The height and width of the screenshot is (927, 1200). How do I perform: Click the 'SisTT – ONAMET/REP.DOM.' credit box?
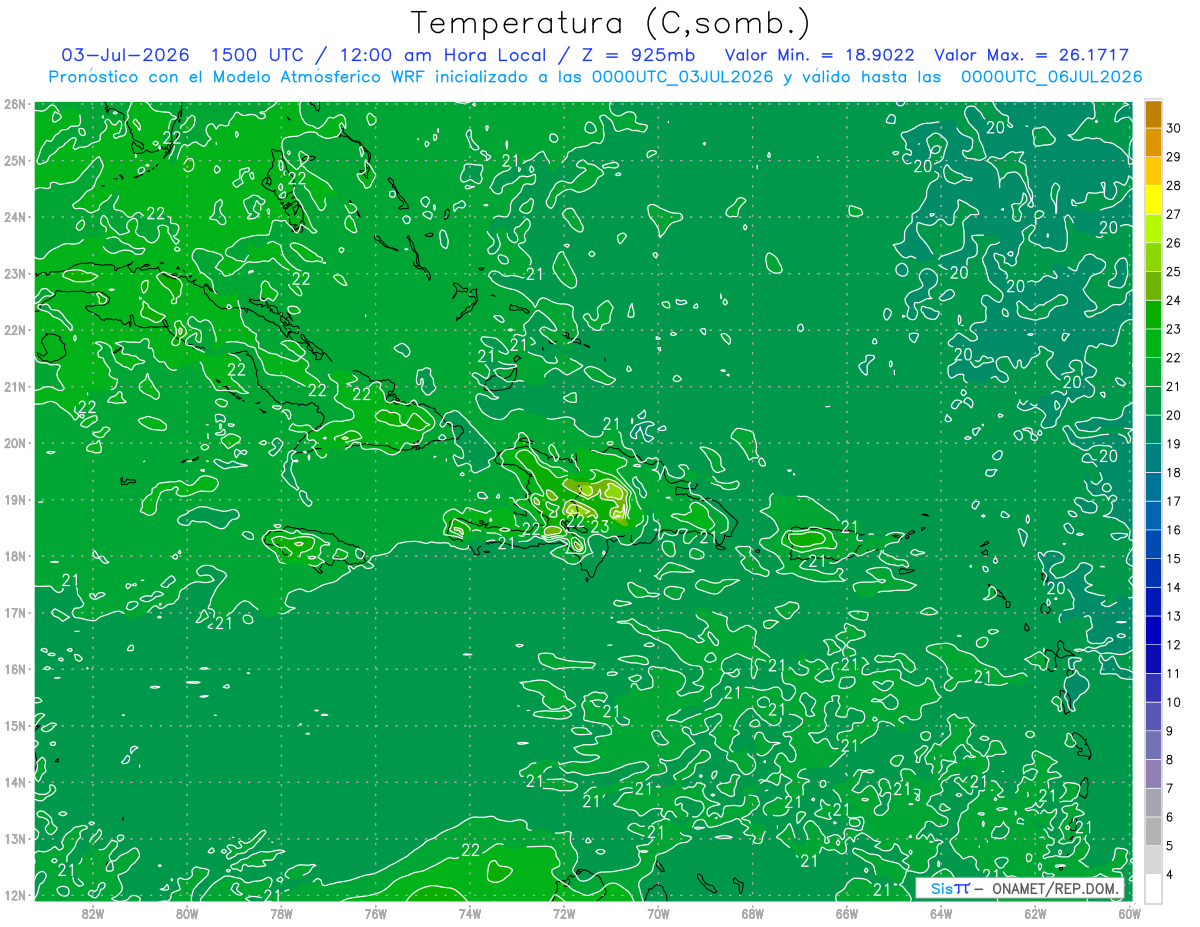1020,888
